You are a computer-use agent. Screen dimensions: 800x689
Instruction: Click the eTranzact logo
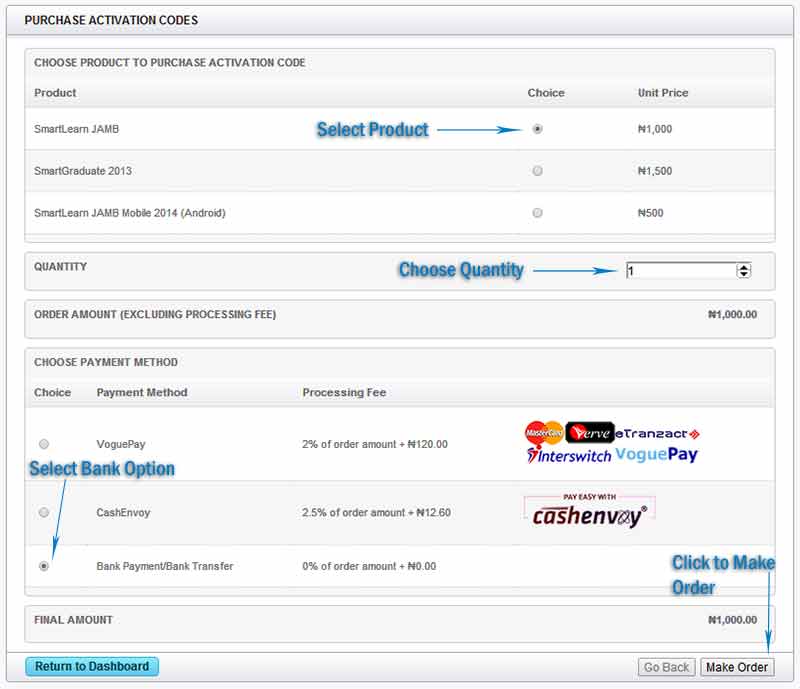(657, 433)
